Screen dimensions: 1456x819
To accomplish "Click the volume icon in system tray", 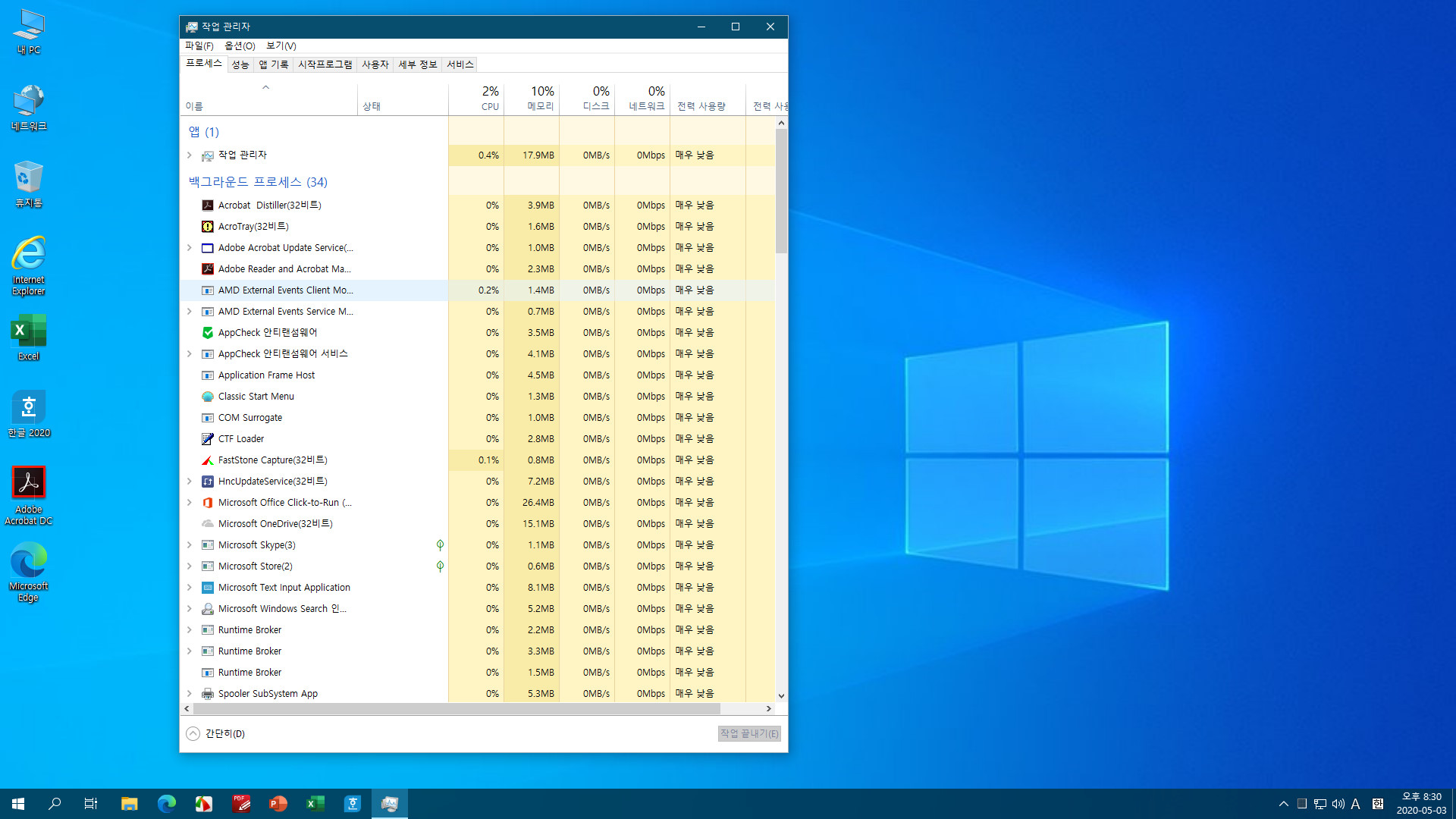I will click(x=1338, y=804).
